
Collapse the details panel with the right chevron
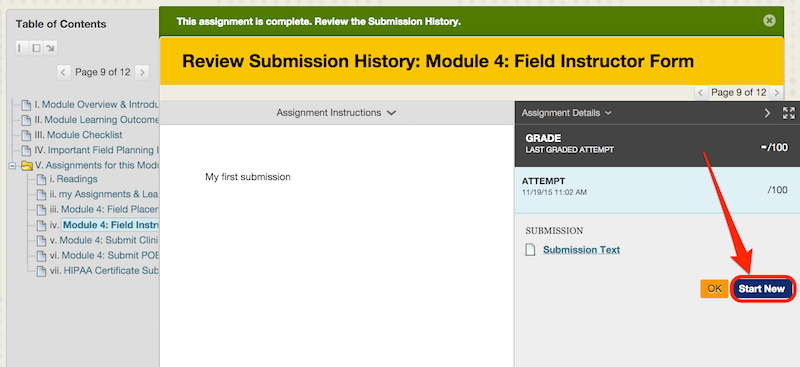(x=767, y=113)
